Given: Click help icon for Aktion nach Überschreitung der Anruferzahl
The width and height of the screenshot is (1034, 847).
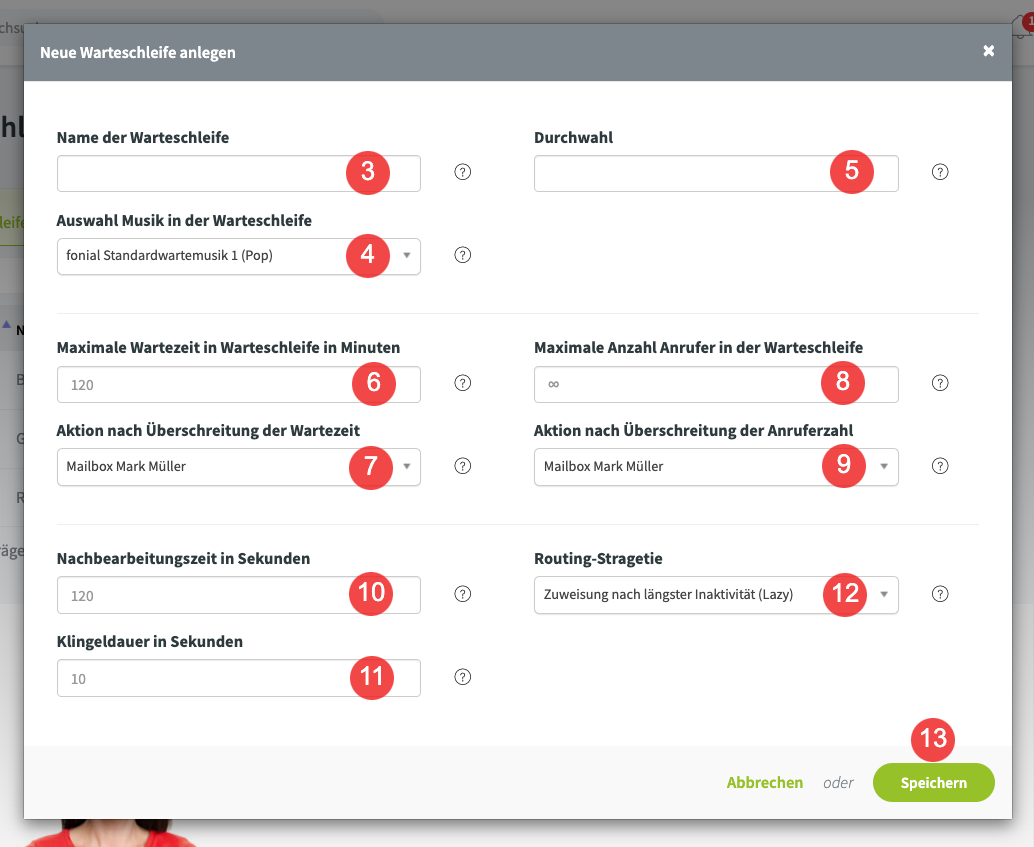Looking at the screenshot, I should click(940, 466).
